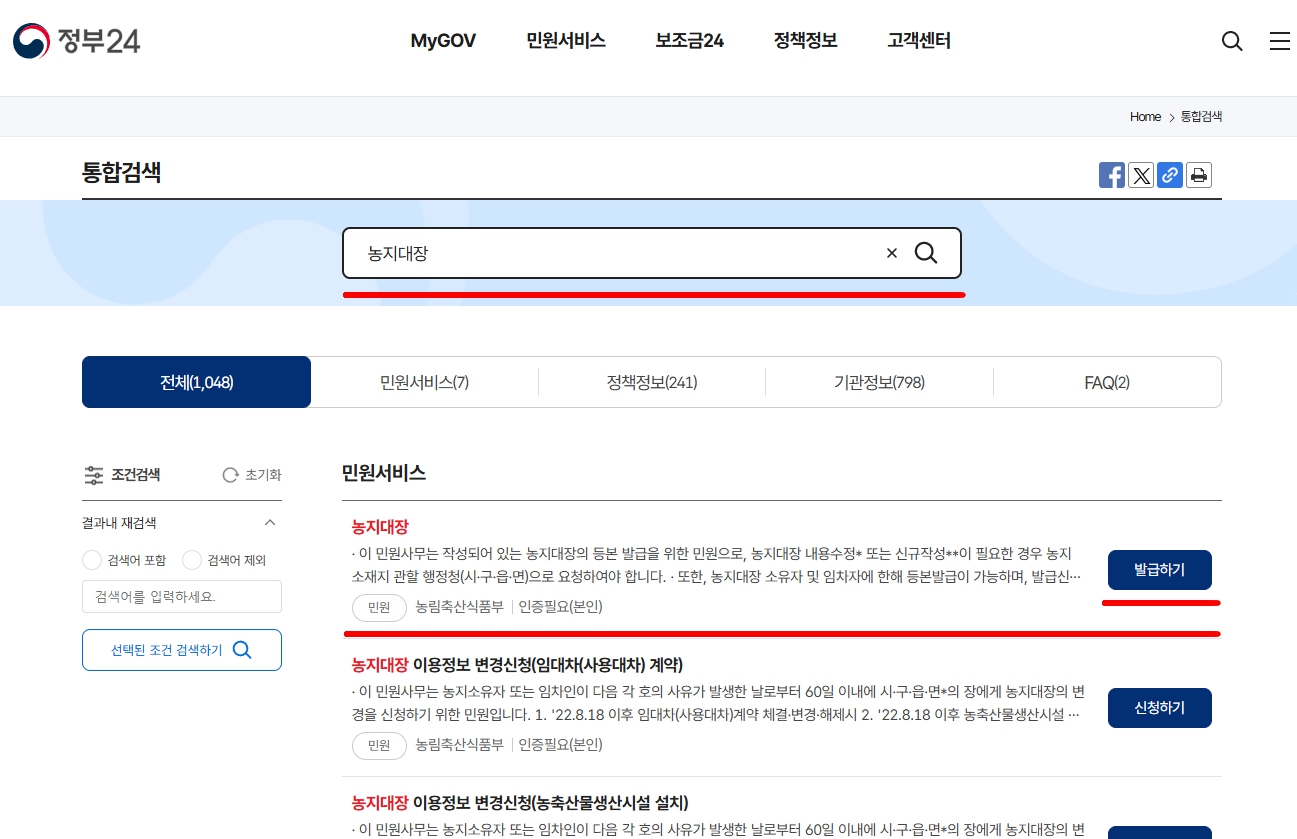
Task: Open the 민원서비스 menu
Action: tap(566, 41)
